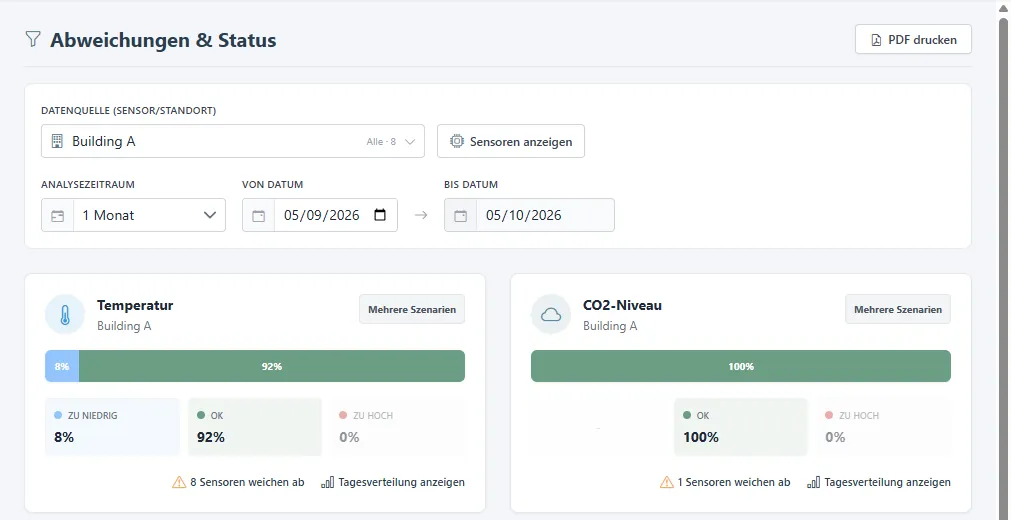Screen dimensions: 1011x520
Task: Click Mehrere Szenarien on Temperatur card
Action: [412, 310]
